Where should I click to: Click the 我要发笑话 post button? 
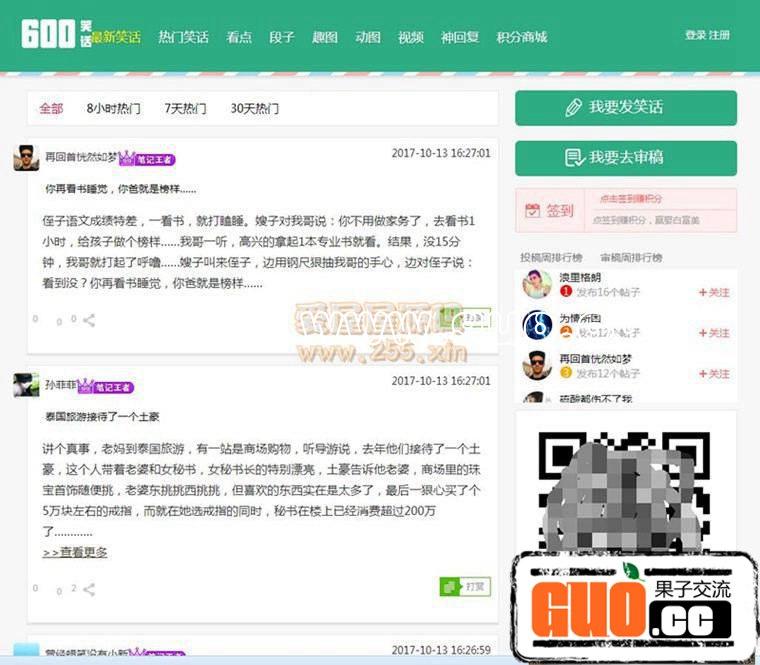(625, 108)
